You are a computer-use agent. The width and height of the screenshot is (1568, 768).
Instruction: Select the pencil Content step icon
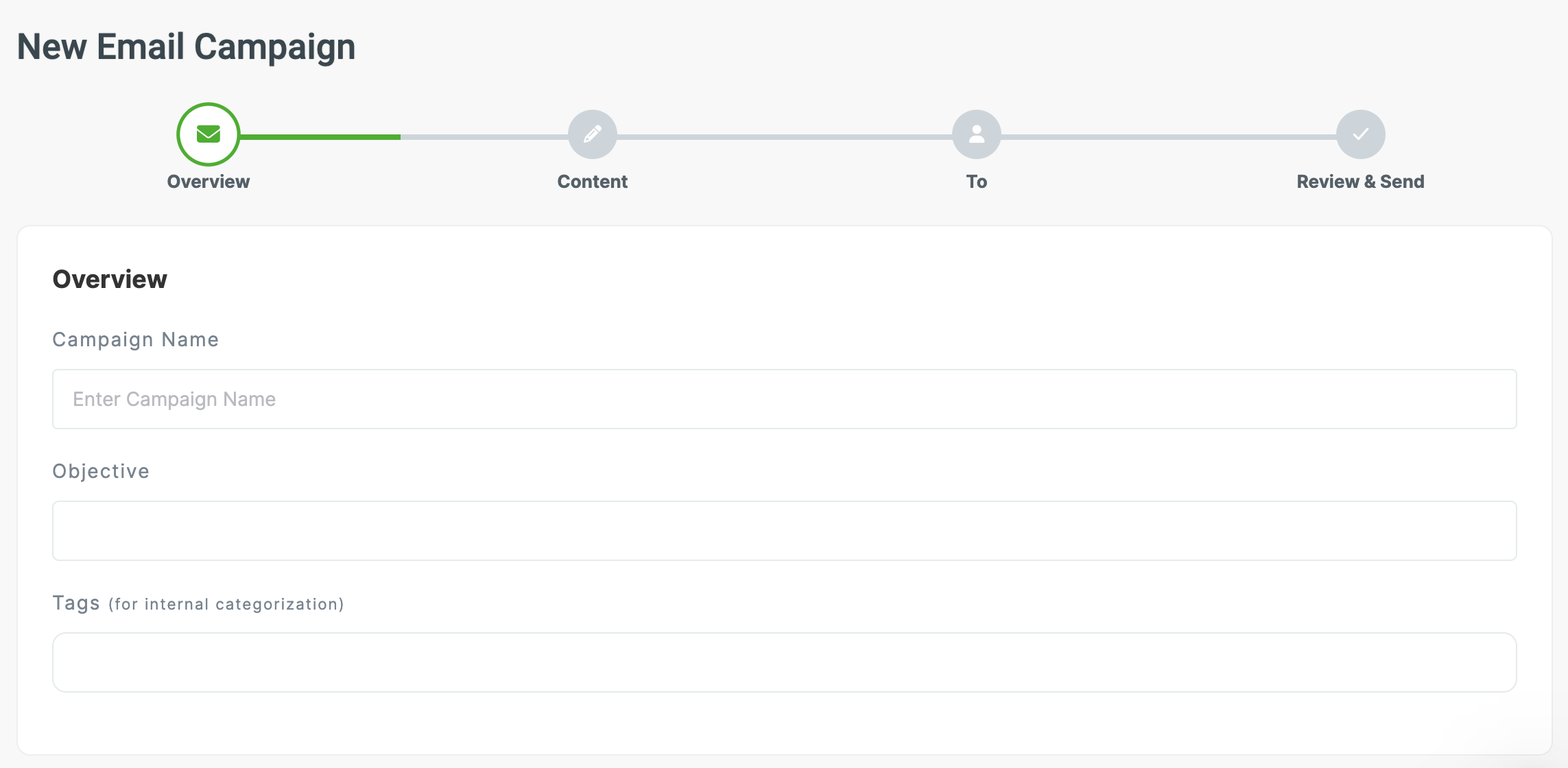(593, 134)
